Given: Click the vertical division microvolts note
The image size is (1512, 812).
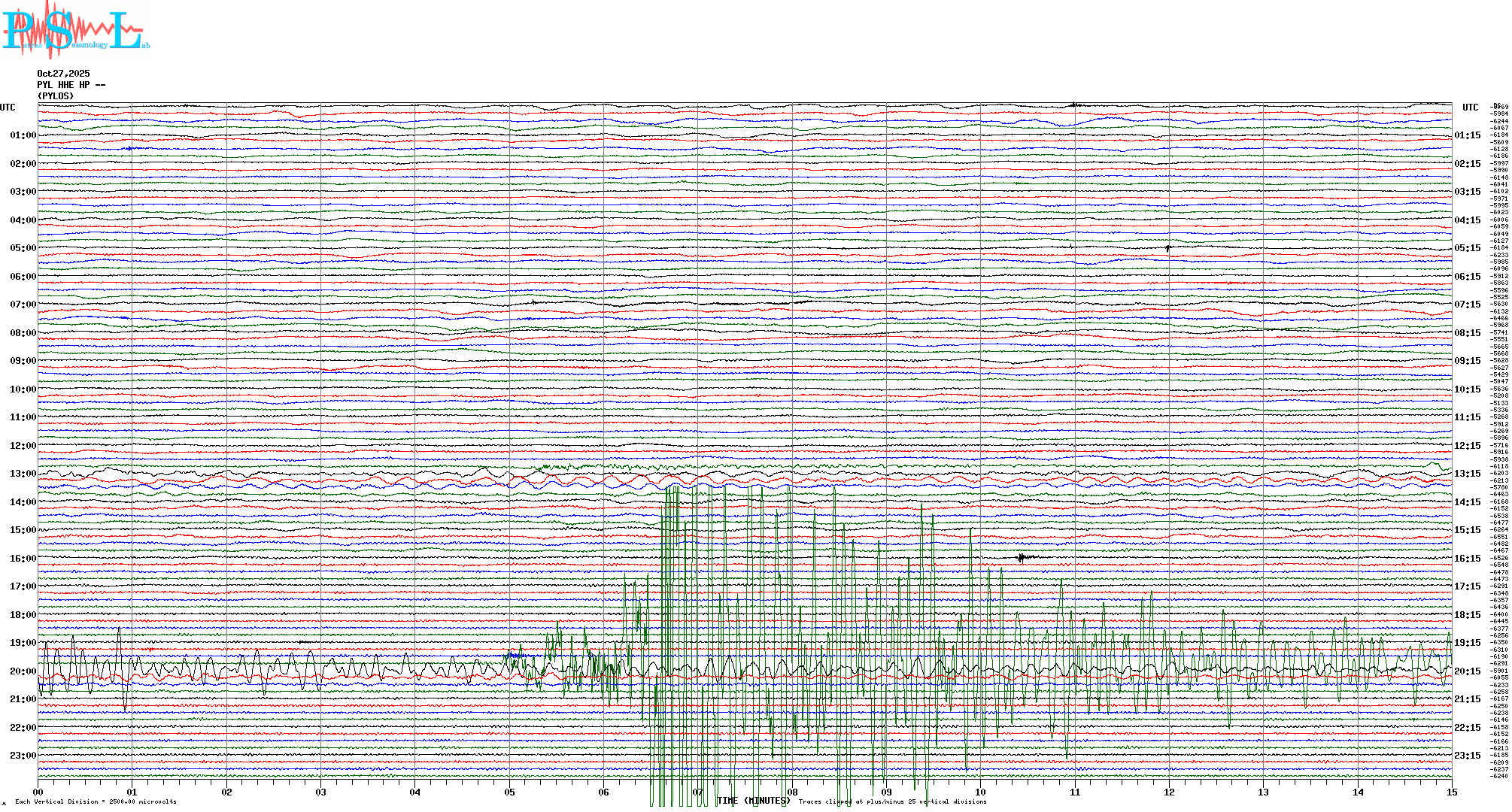Looking at the screenshot, I should pyautogui.click(x=96, y=801).
